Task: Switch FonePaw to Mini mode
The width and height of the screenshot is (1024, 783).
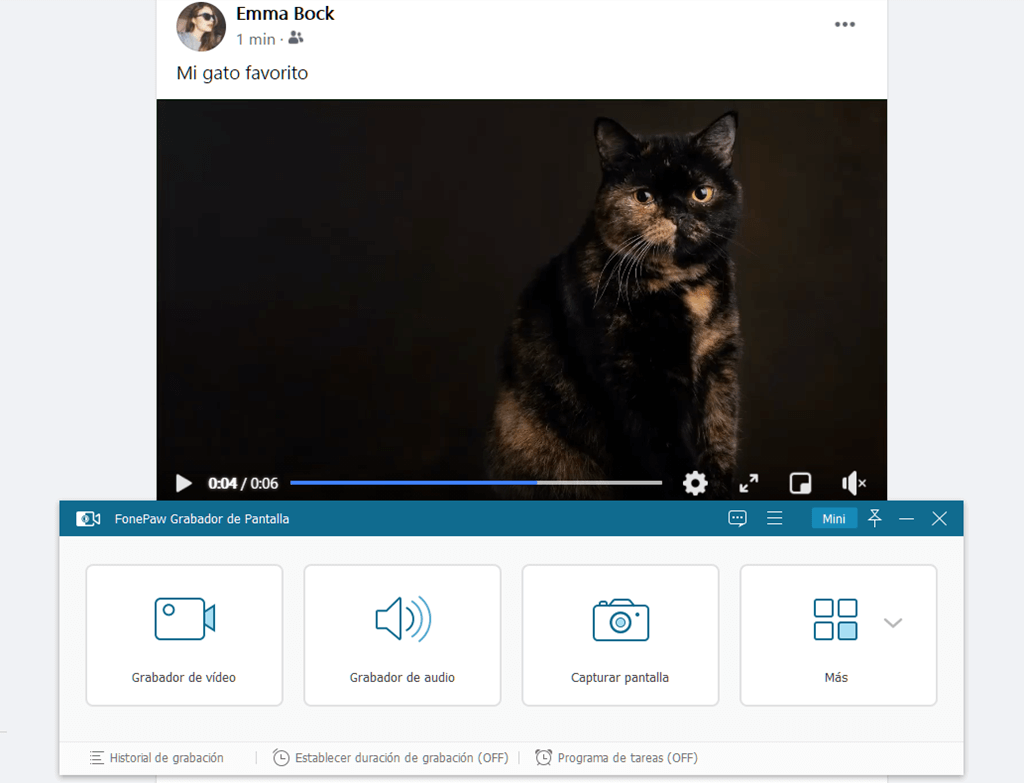Action: pos(834,519)
